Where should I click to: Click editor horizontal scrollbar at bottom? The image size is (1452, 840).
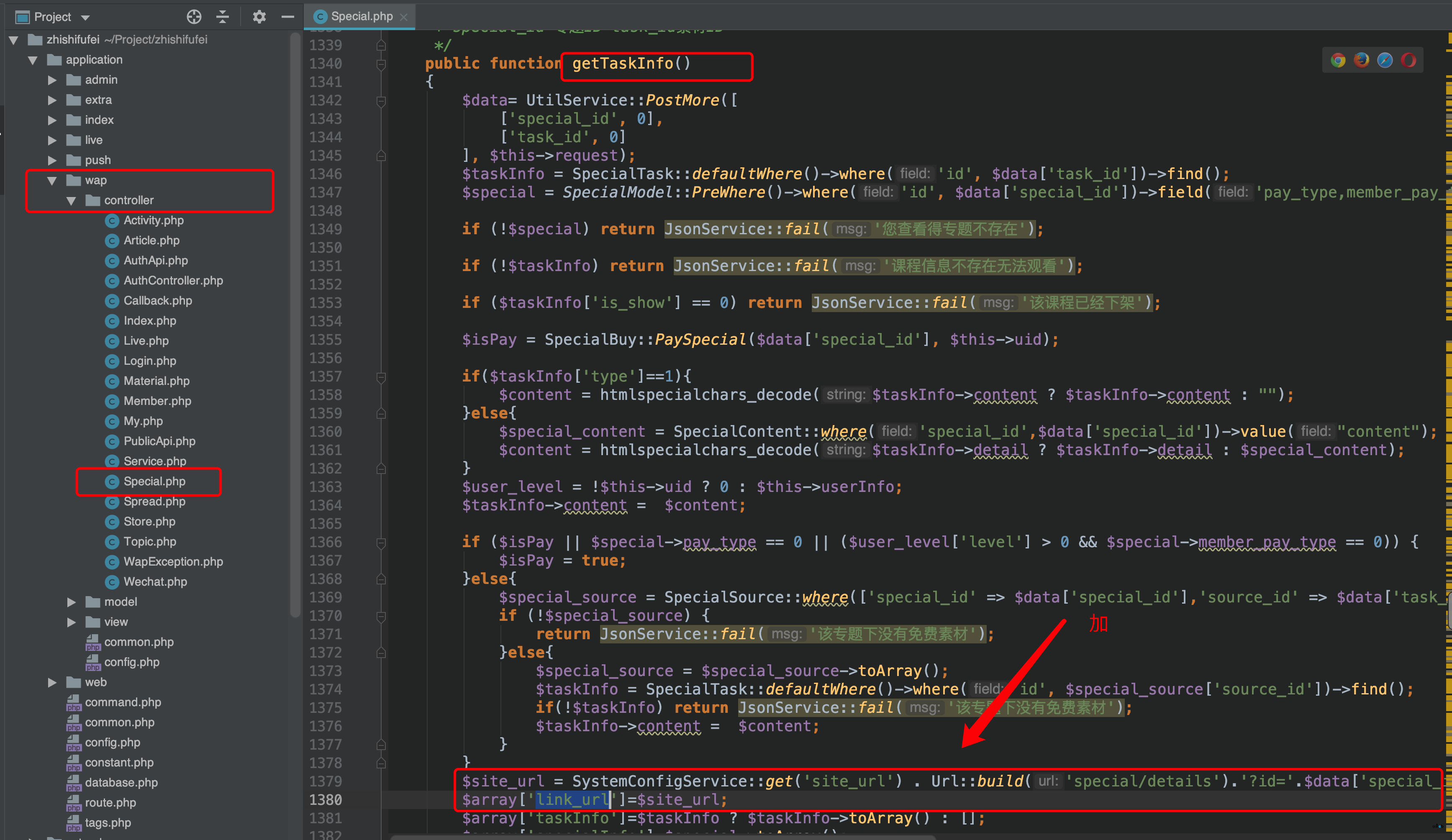(663, 837)
